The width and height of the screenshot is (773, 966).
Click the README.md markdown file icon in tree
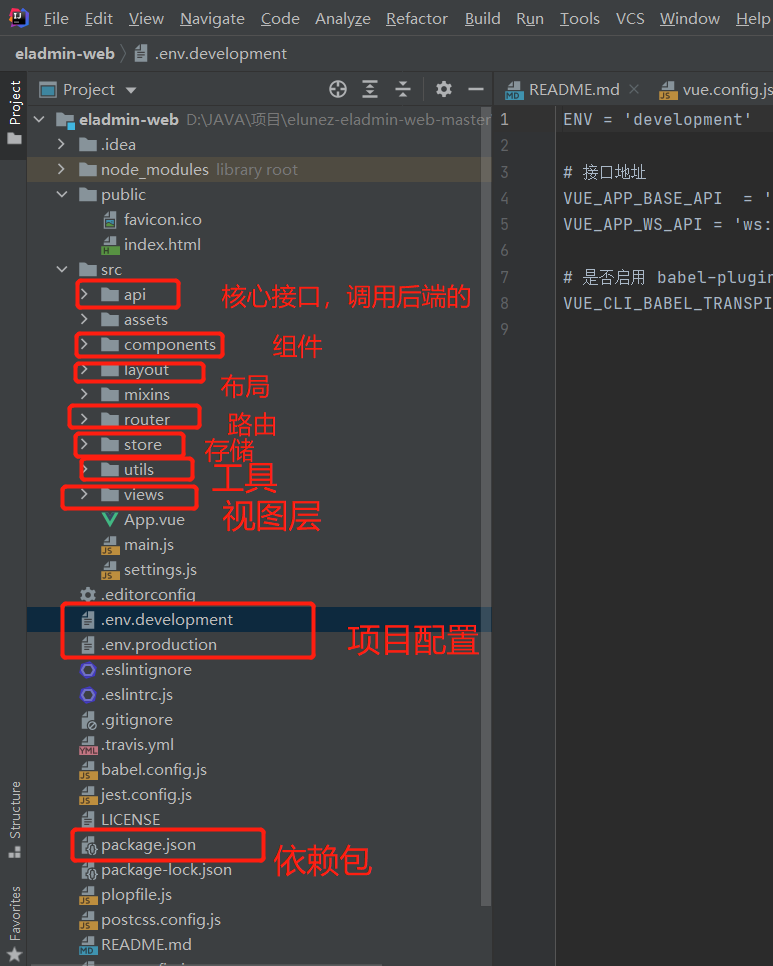(x=88, y=945)
